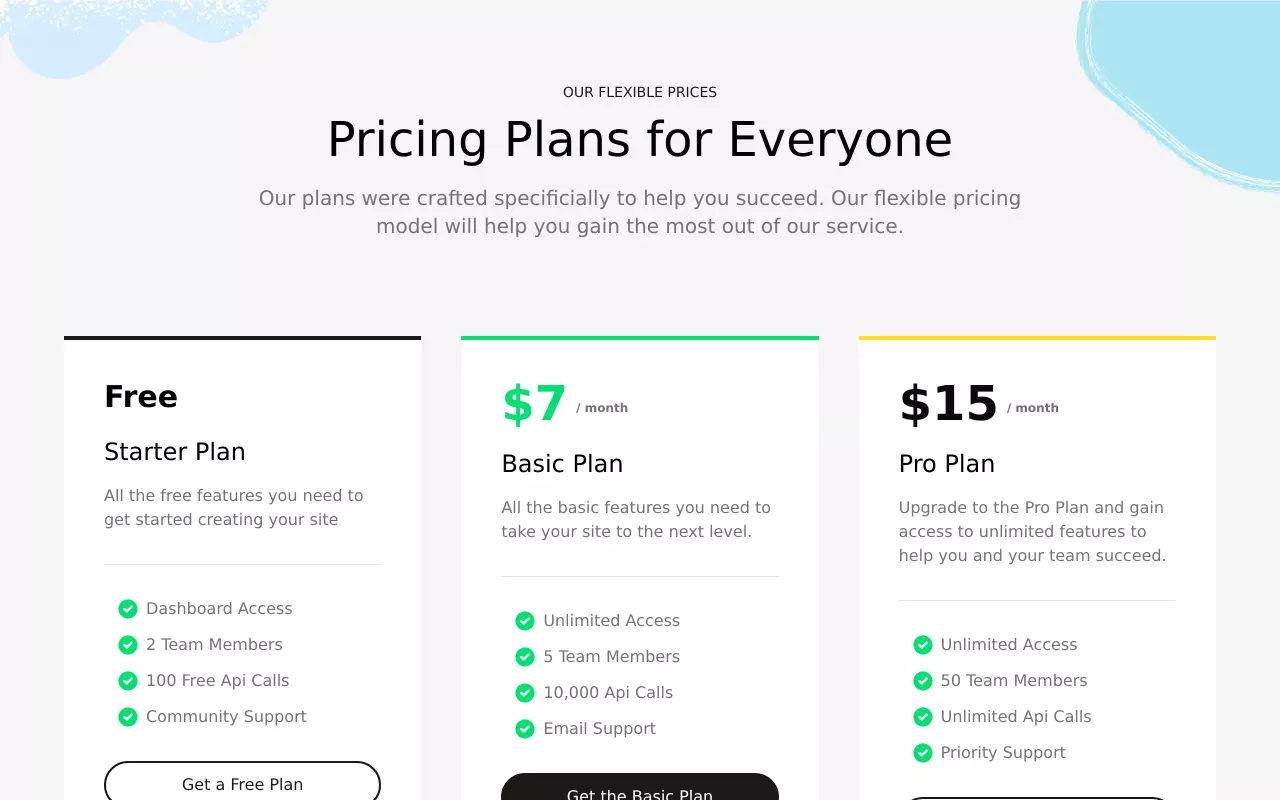This screenshot has height=800, width=1280.
Task: Select the Pro Plan title
Action: [x=947, y=464]
